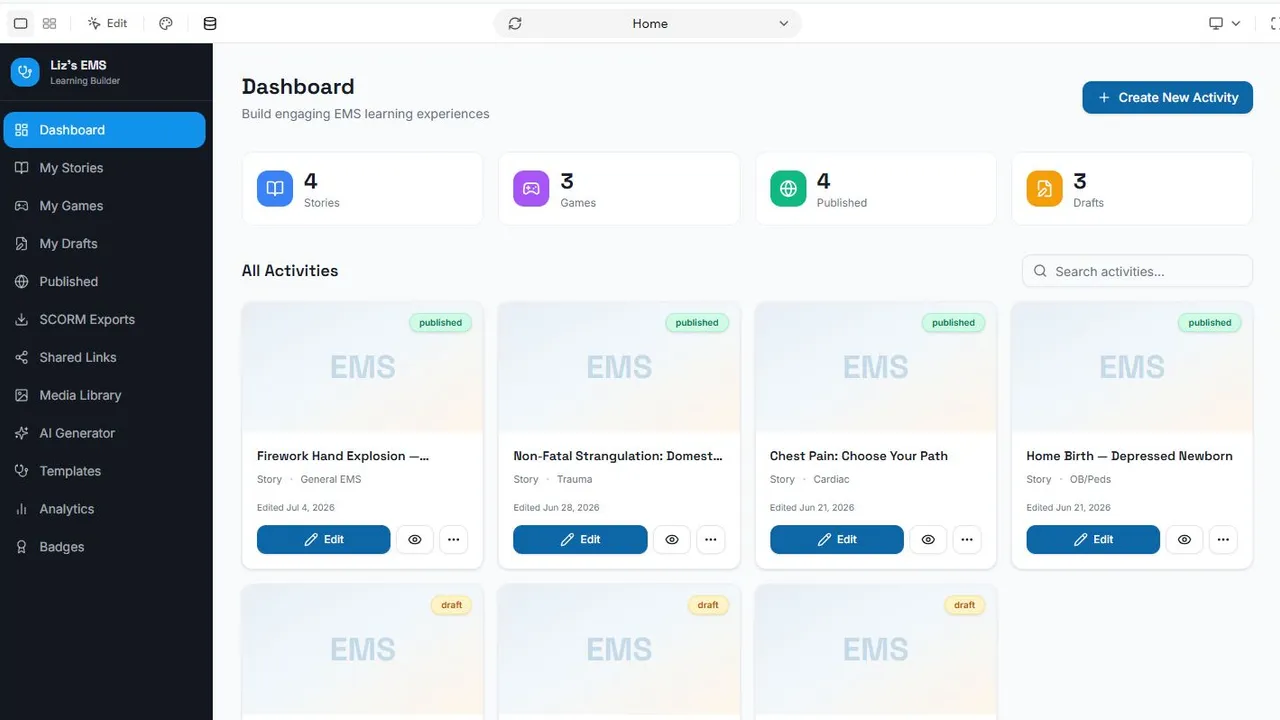Screen dimensions: 1280x720
Task: Open AI Generator in the sidebar
Action: coord(105,433)
